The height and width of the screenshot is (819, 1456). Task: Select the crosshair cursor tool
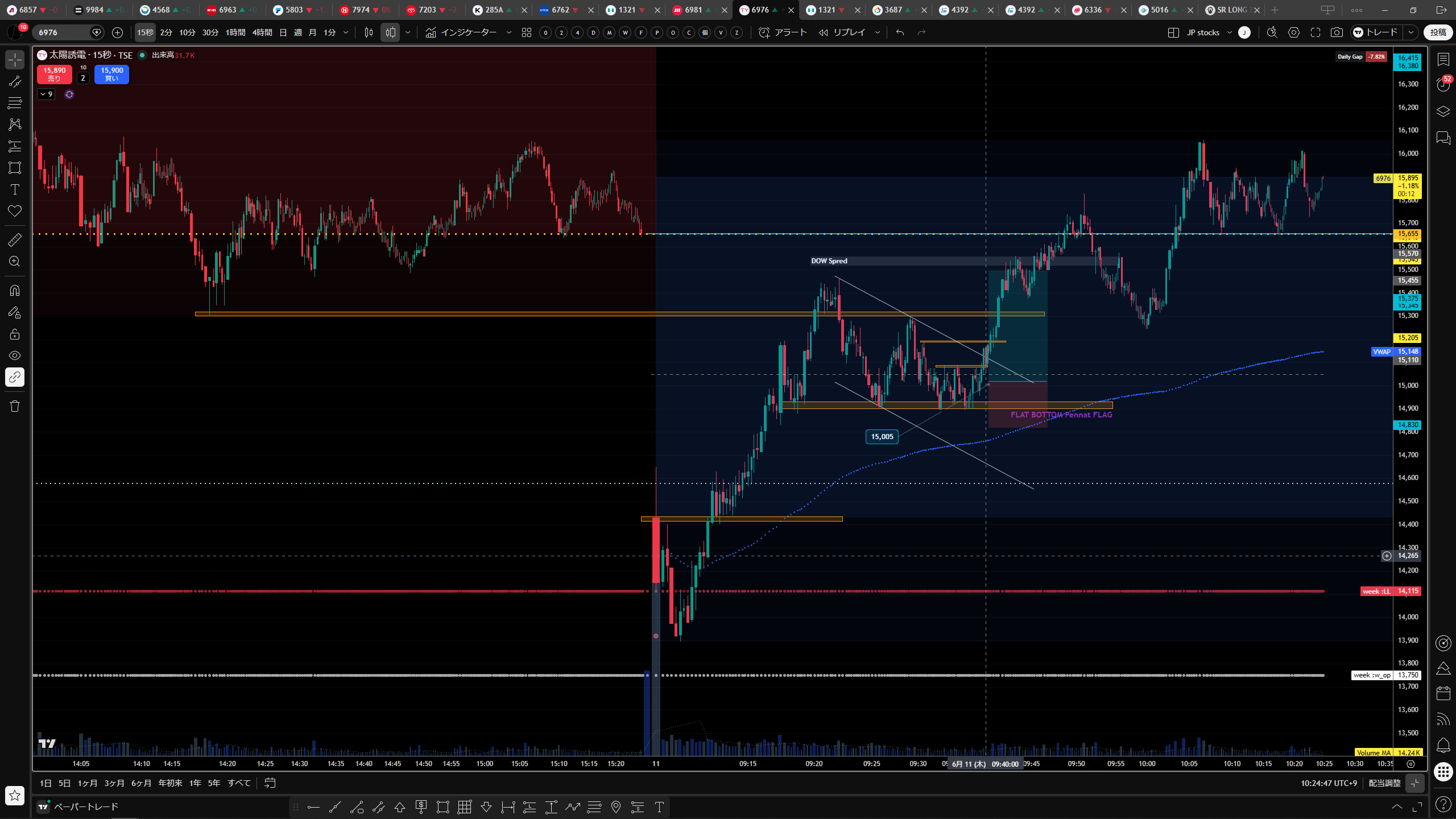coord(15,59)
